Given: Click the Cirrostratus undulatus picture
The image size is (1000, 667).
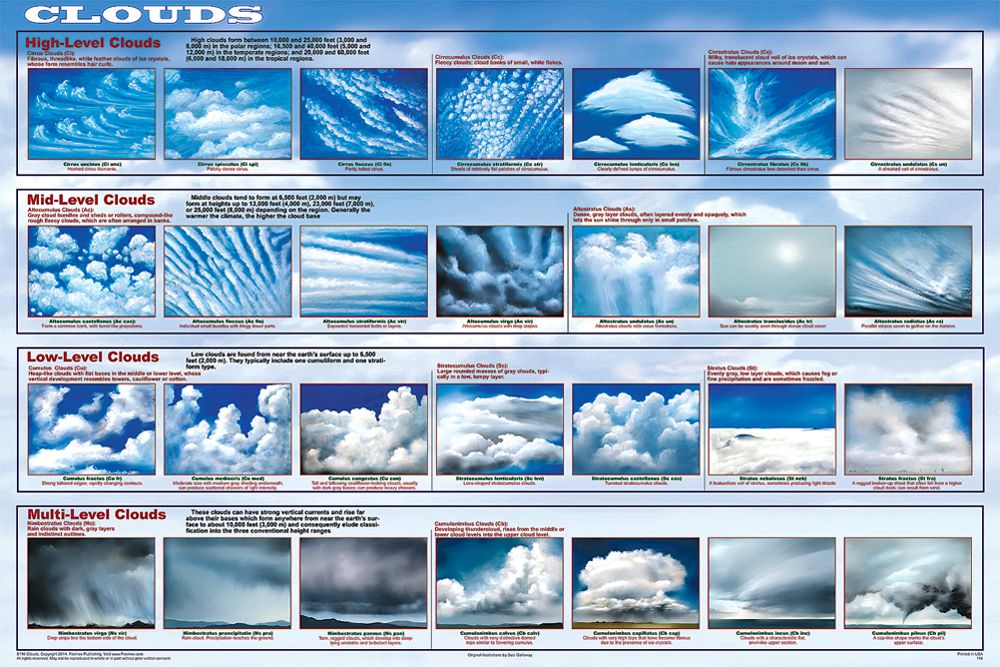Looking at the screenshot, I should point(908,113).
